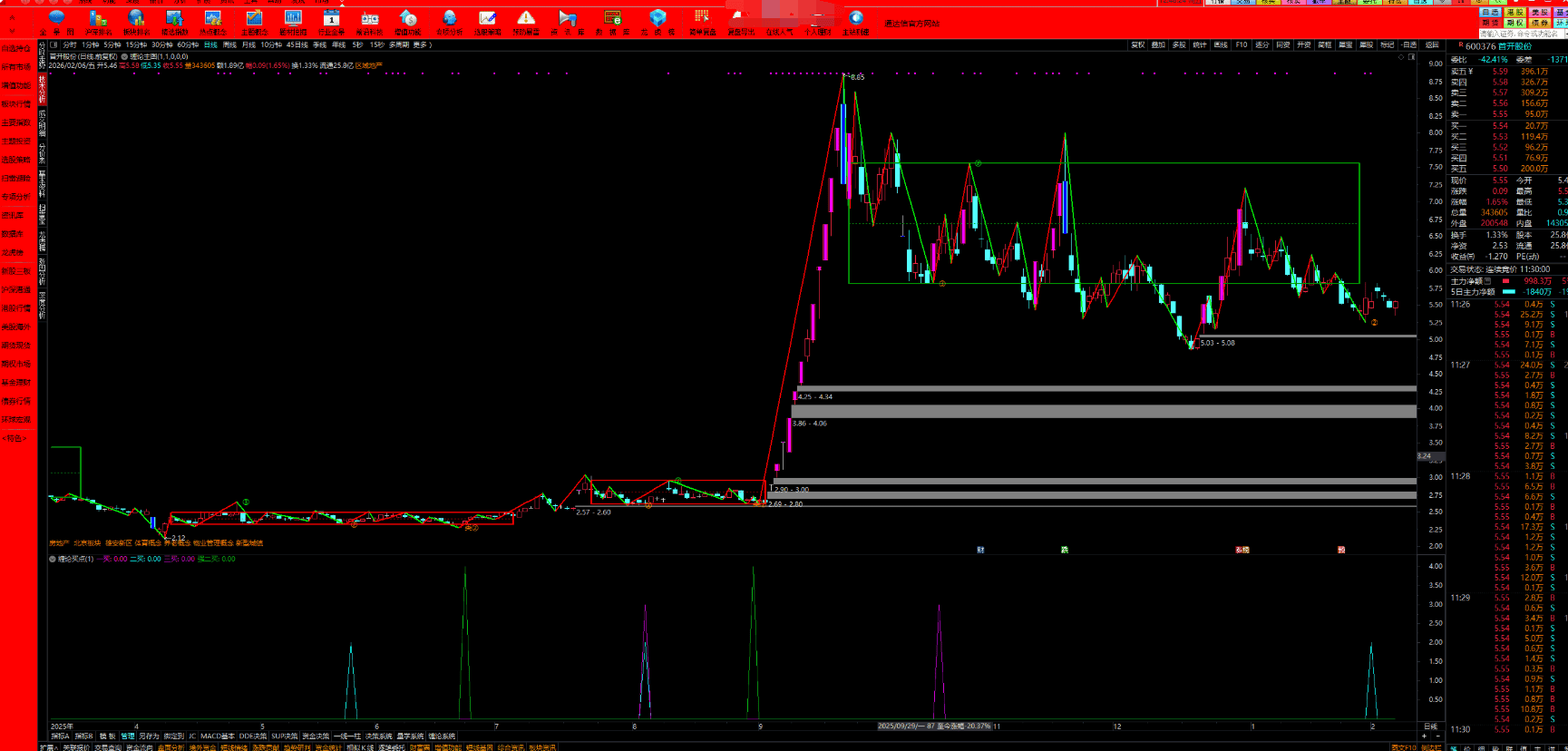The image size is (1568, 751).
Task: Select the MACD基本 indicator tab
Action: click(x=217, y=736)
